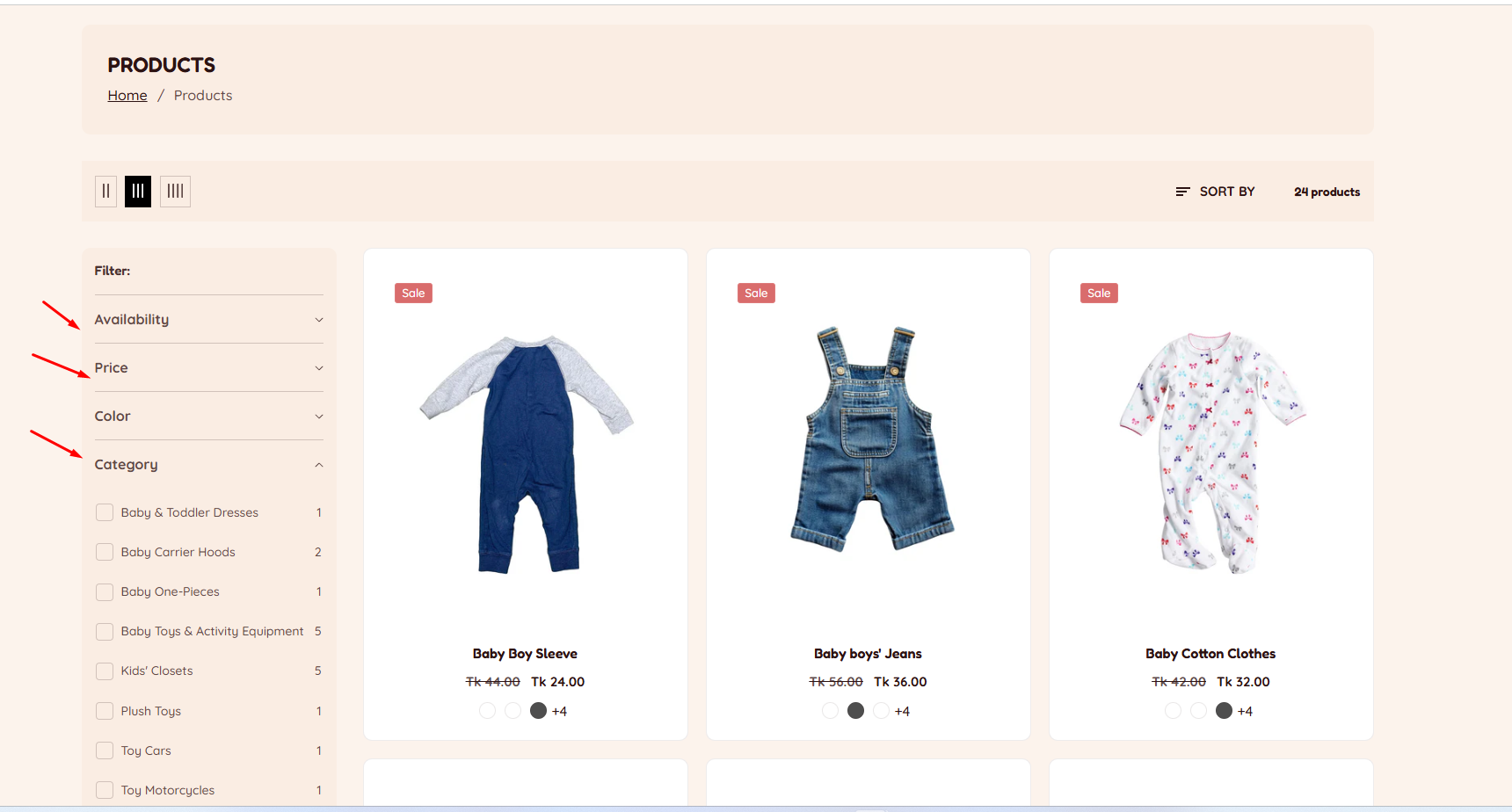
Task: Click the Sale badge on Baby Cotton Clothes
Action: (1099, 294)
